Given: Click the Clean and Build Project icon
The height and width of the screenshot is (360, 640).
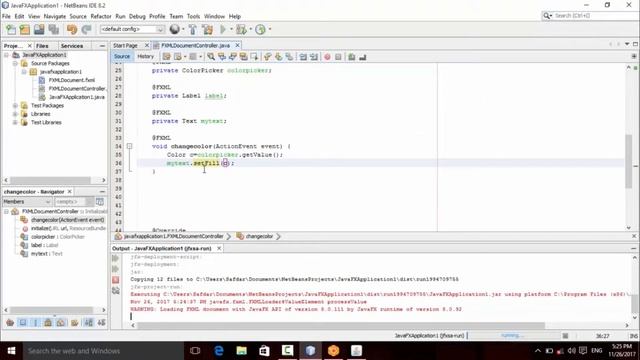Looking at the screenshot, I should (x=207, y=29).
